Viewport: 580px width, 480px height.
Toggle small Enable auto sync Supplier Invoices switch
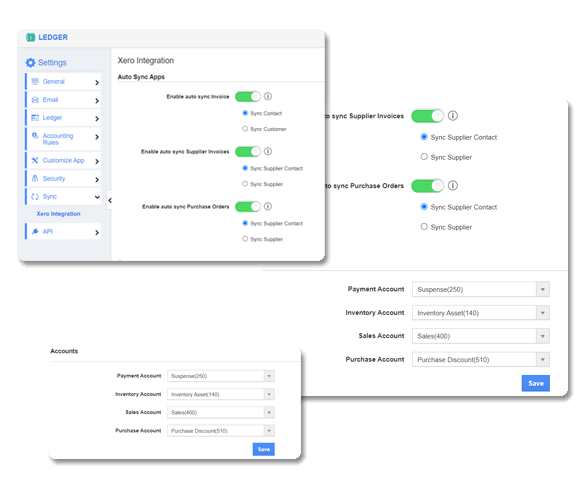(x=248, y=152)
